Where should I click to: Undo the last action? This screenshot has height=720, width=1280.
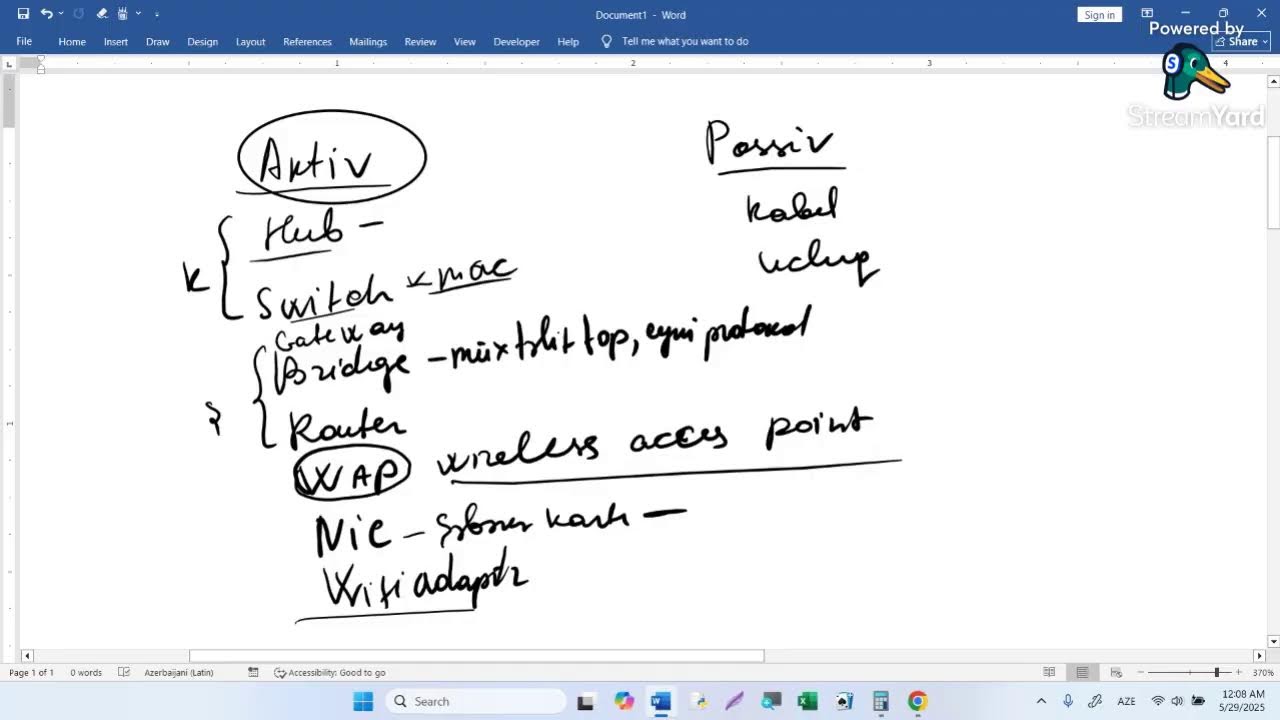pyautogui.click(x=46, y=14)
